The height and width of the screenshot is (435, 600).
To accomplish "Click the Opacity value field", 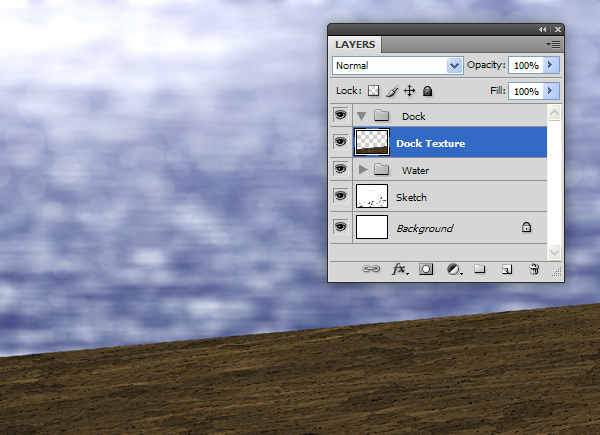I will pyautogui.click(x=526, y=65).
